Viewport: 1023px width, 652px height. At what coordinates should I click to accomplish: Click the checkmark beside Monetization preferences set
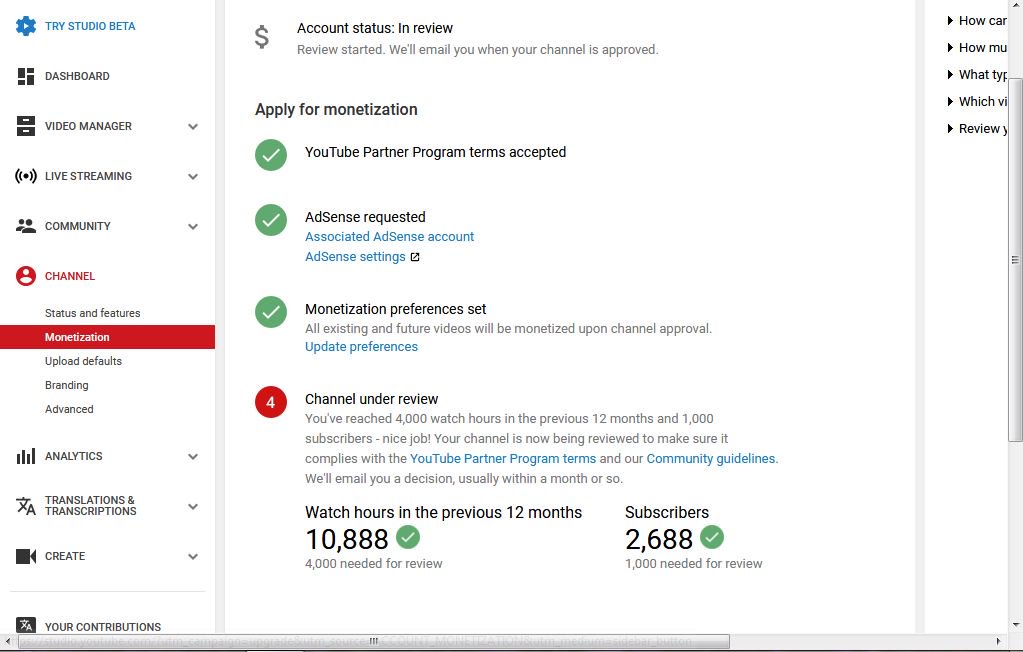pos(271,312)
